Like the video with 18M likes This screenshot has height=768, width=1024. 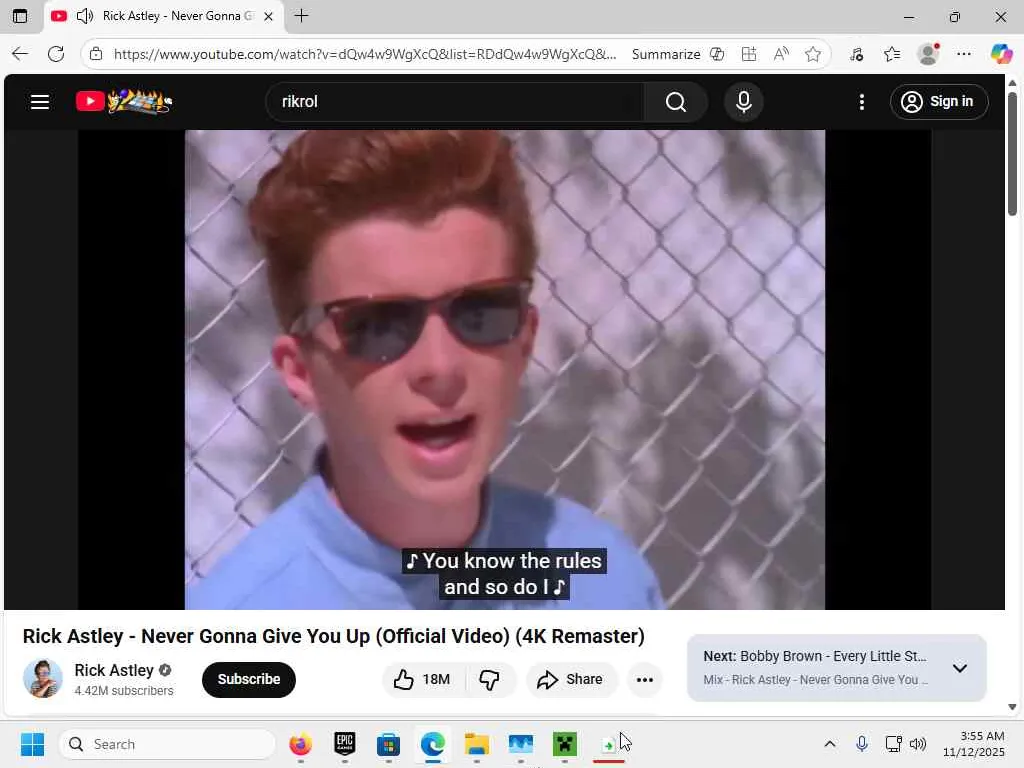pyautogui.click(x=422, y=679)
